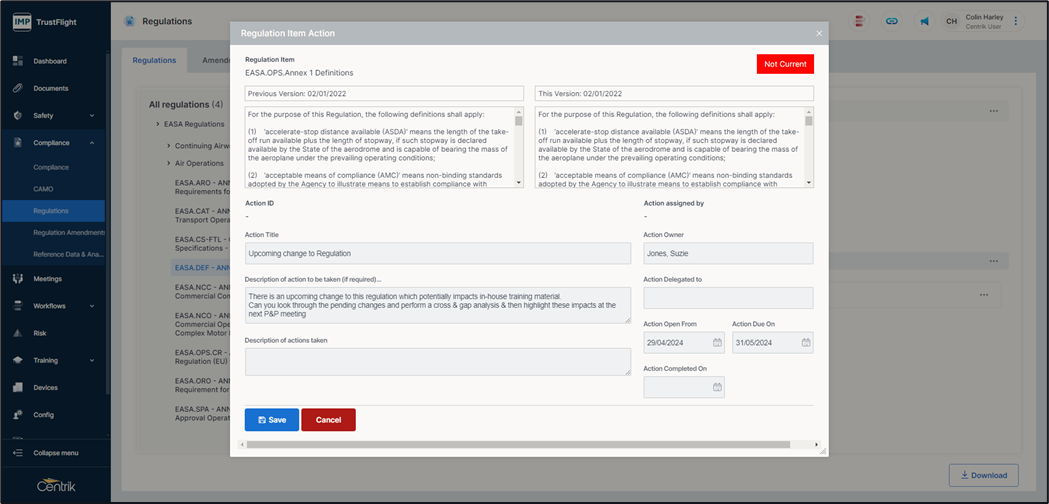
Task: Select the EASA.SPA regulation row
Action: point(202,413)
